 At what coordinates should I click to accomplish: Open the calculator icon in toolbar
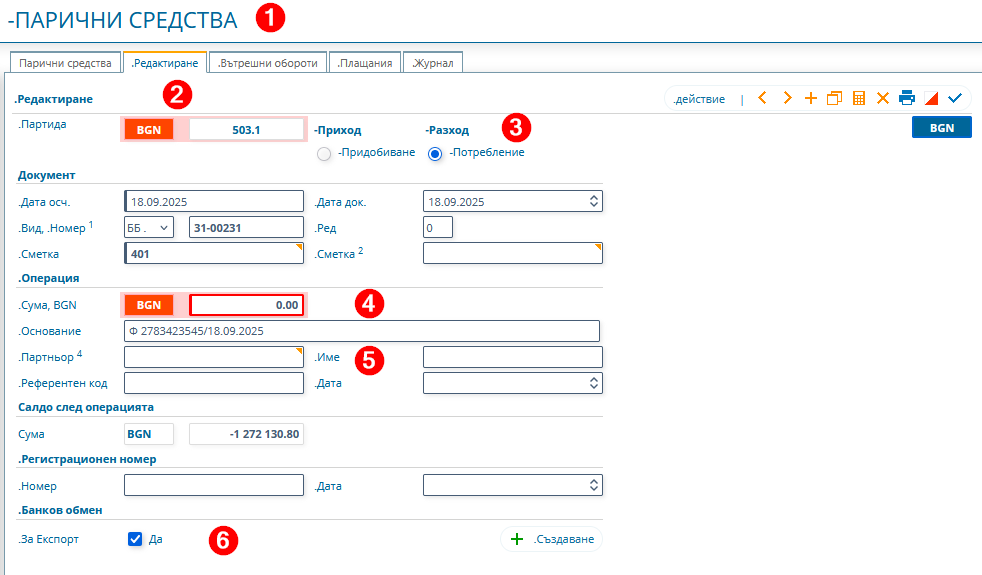(x=858, y=98)
